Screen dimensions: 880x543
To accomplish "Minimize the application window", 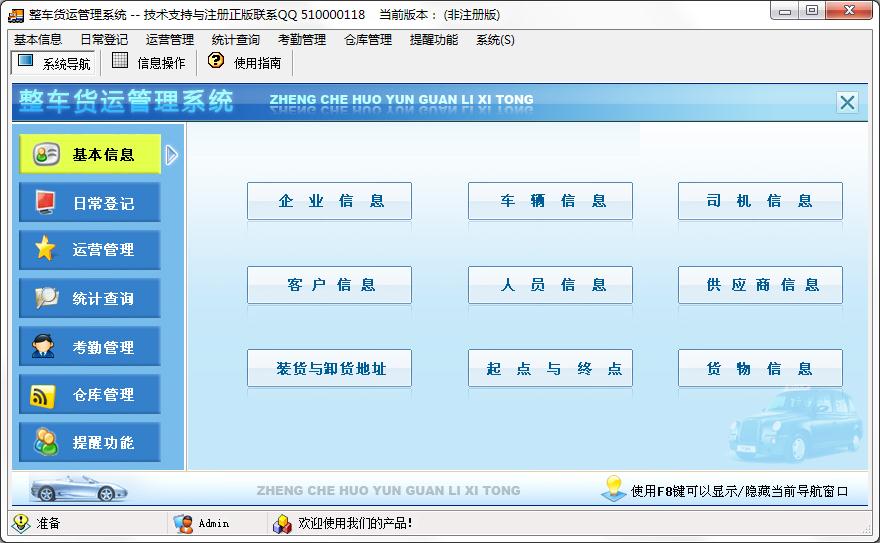I will click(x=785, y=11).
